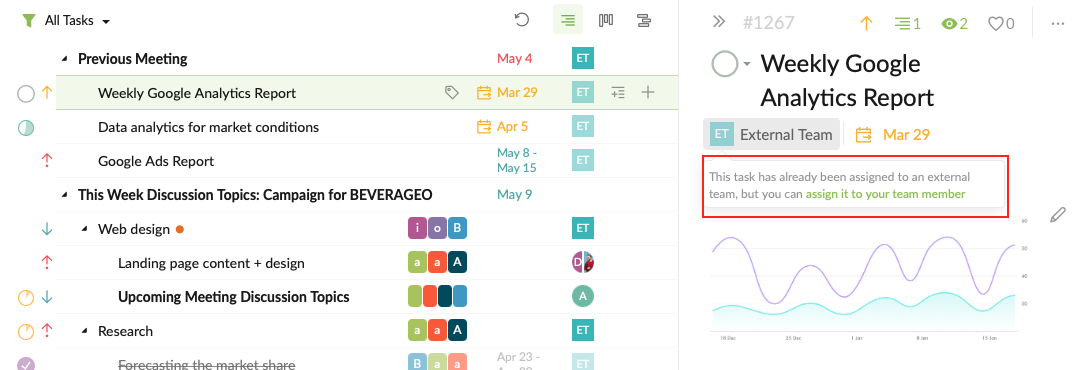The height and width of the screenshot is (370, 1084).
Task: Click task number #1267
Action: [x=768, y=23]
